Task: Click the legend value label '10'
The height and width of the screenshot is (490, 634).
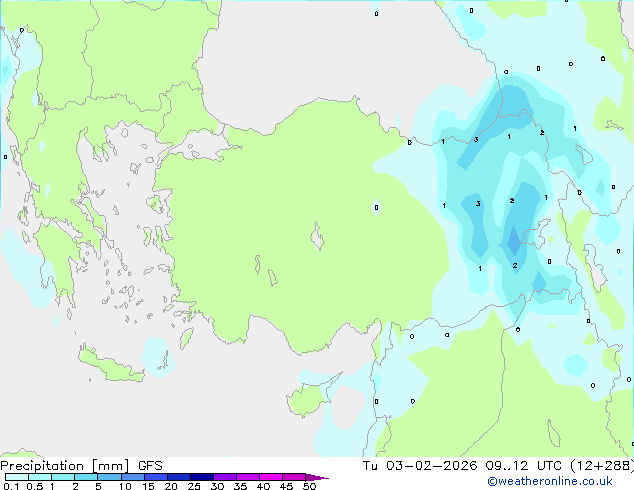Action: tap(125, 486)
